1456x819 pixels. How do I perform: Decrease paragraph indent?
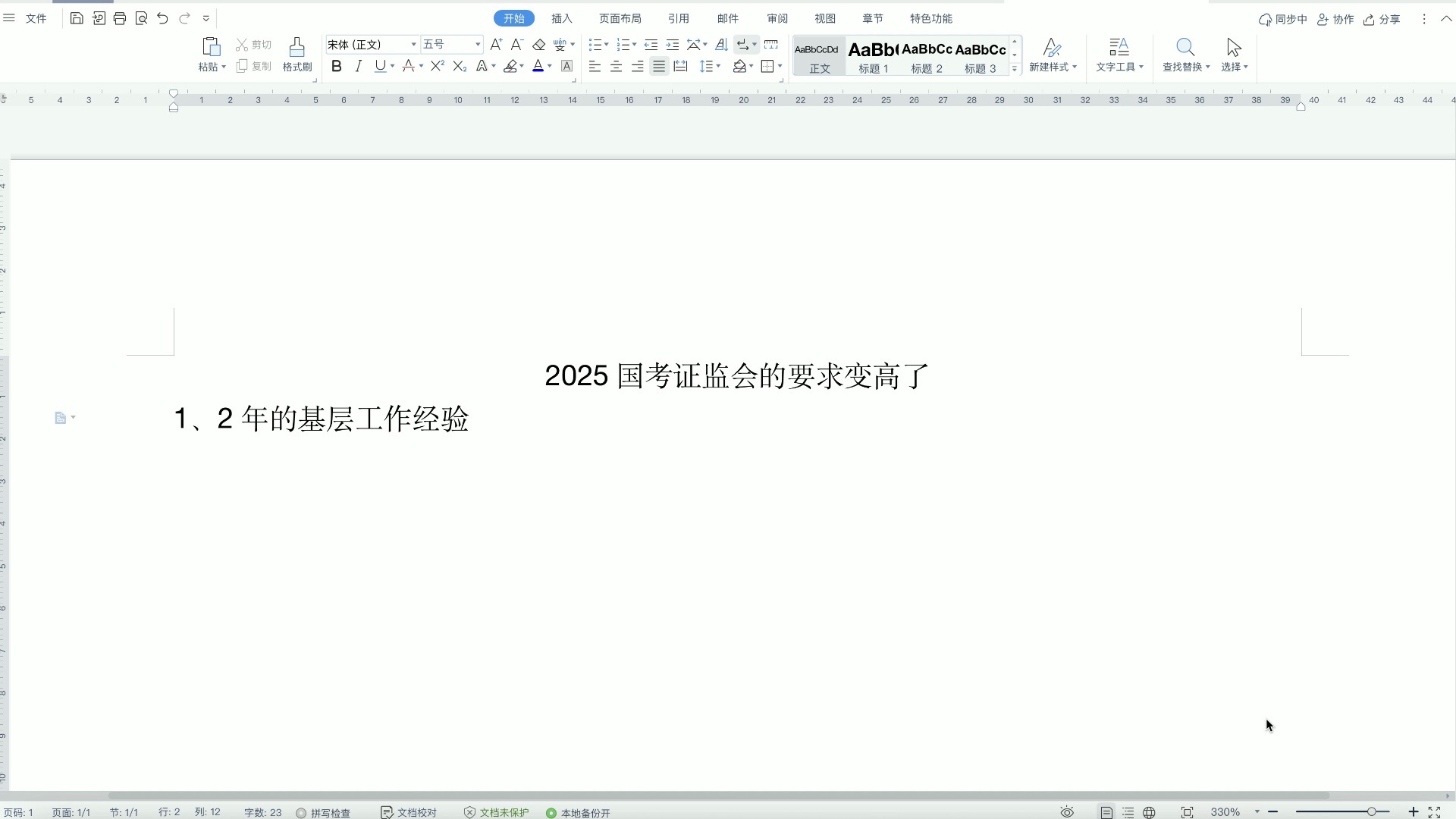pos(651,45)
